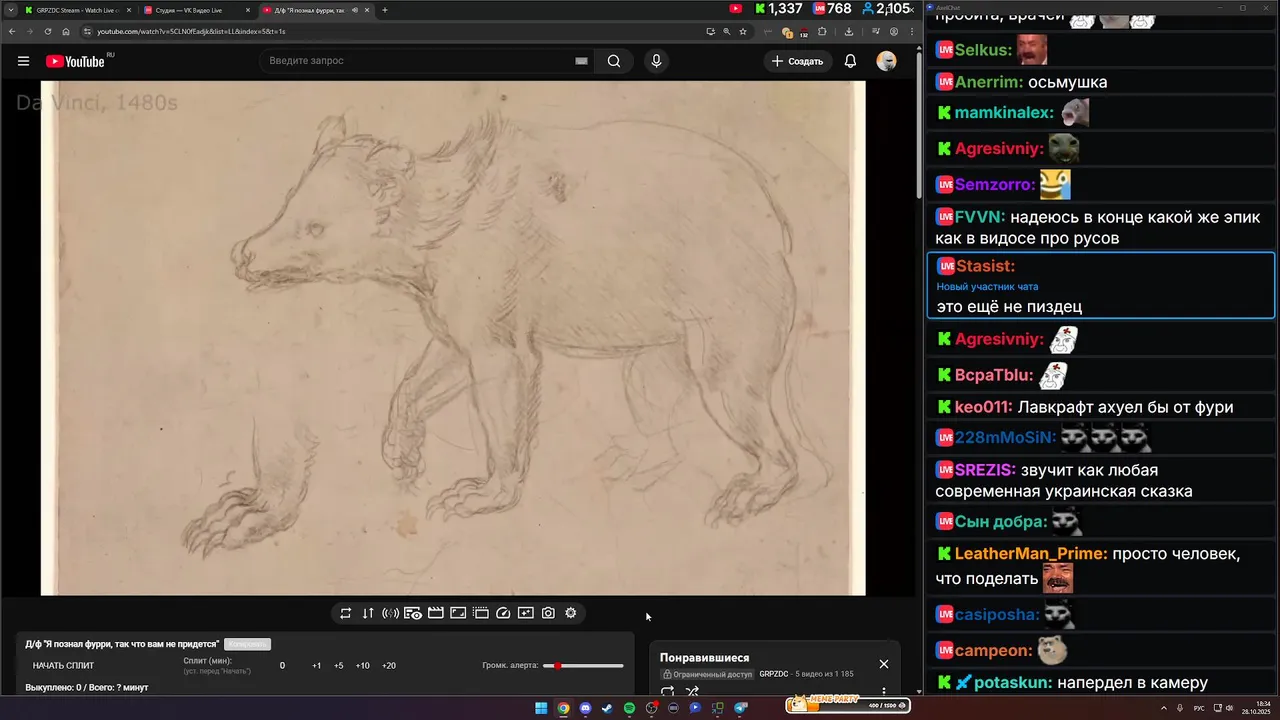This screenshot has width=1280, height=720.
Task: Click the up-down arrows icon in player toolbar
Action: (368, 613)
